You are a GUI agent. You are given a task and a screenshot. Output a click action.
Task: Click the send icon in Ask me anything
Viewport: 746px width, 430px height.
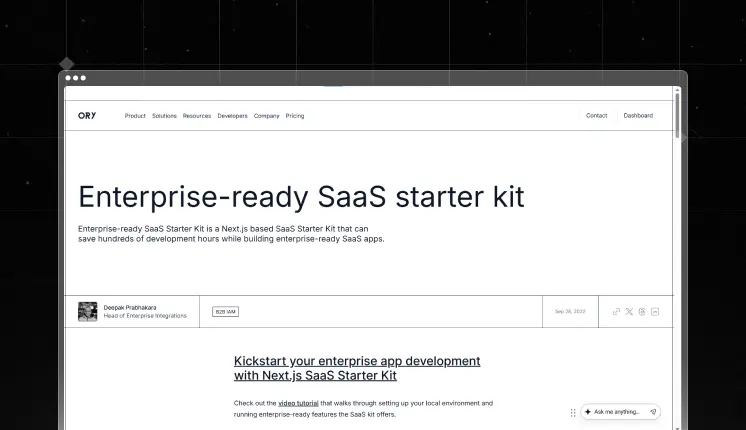[x=653, y=412]
